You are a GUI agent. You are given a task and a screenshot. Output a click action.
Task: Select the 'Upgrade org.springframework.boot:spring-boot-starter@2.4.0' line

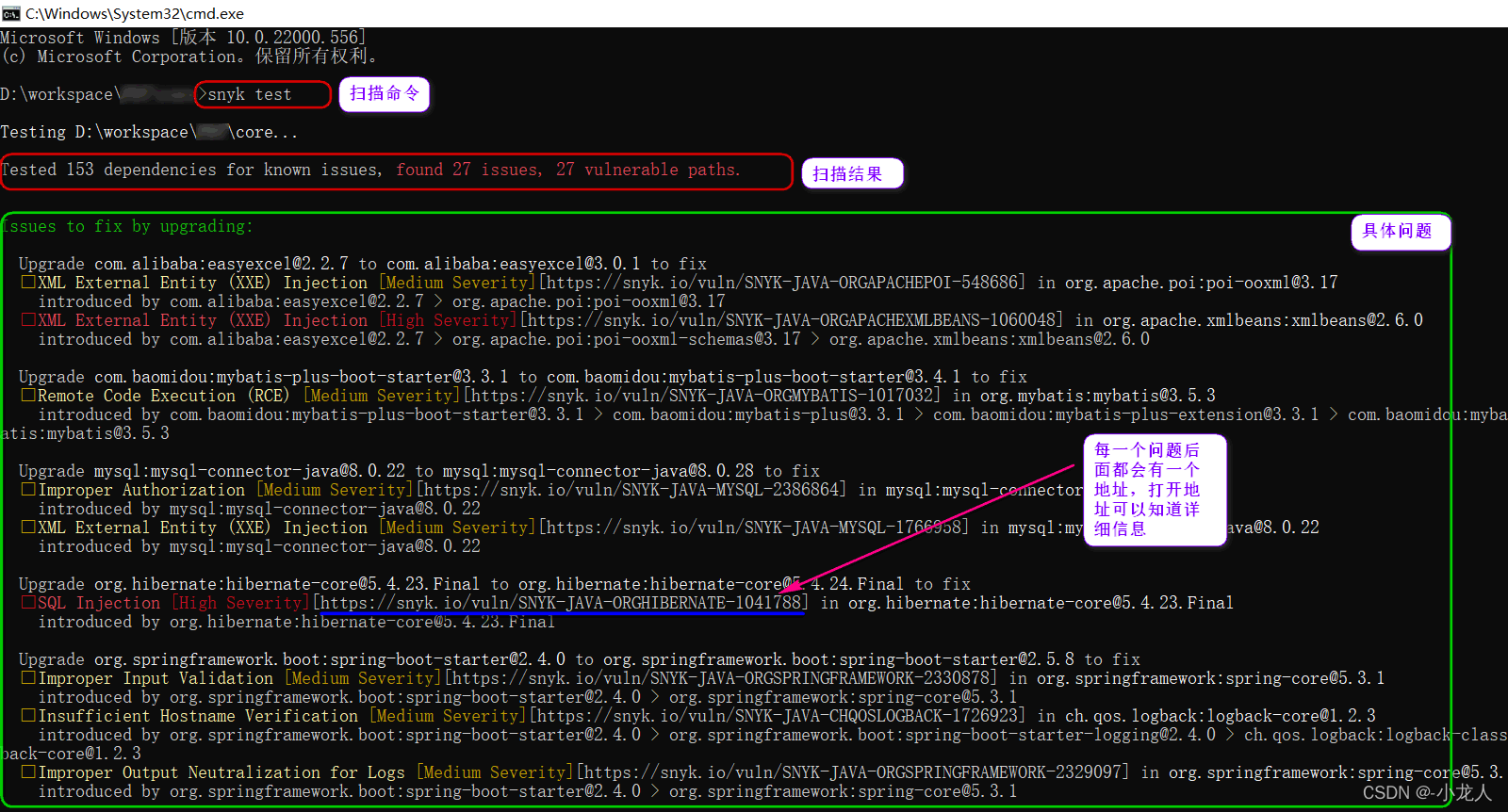pyautogui.click(x=580, y=659)
